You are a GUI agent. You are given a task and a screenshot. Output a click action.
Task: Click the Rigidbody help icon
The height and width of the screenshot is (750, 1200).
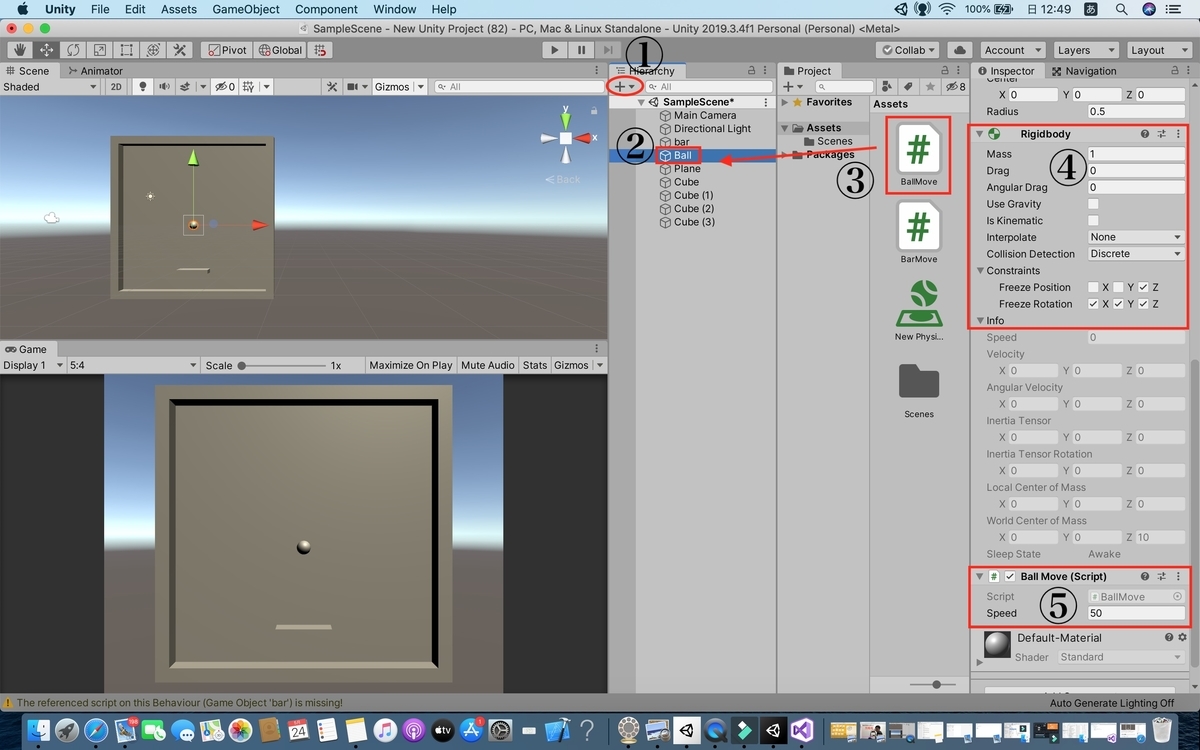point(1145,134)
